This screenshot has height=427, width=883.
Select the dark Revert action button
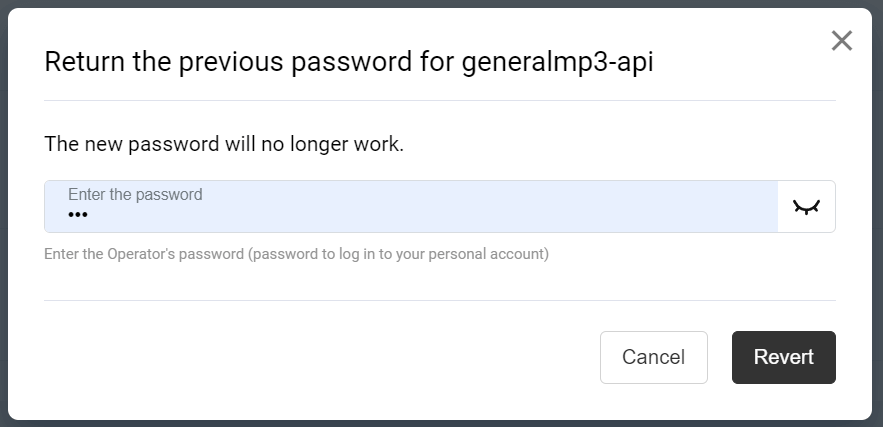coord(783,357)
